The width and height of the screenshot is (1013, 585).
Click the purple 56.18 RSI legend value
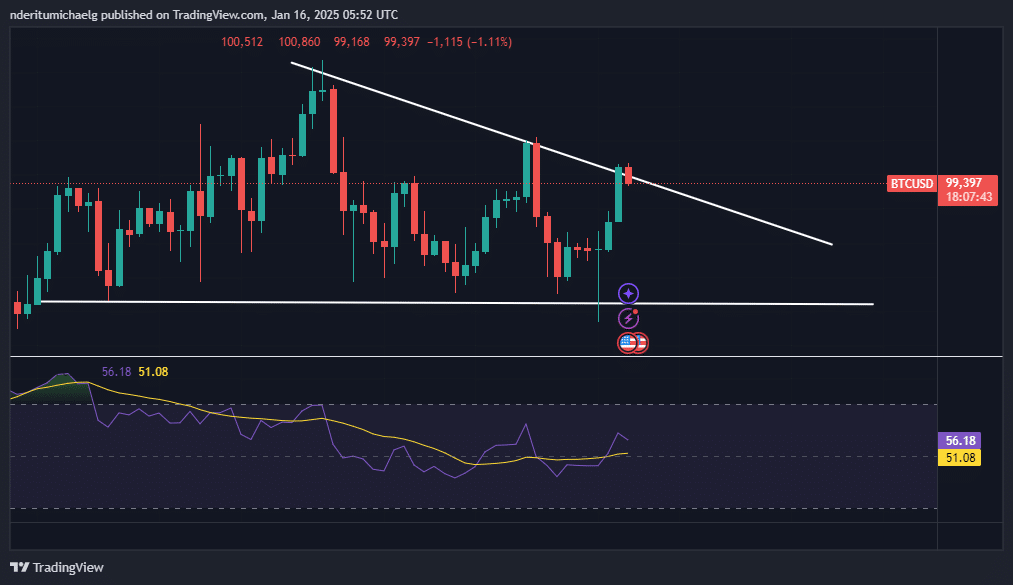point(117,372)
